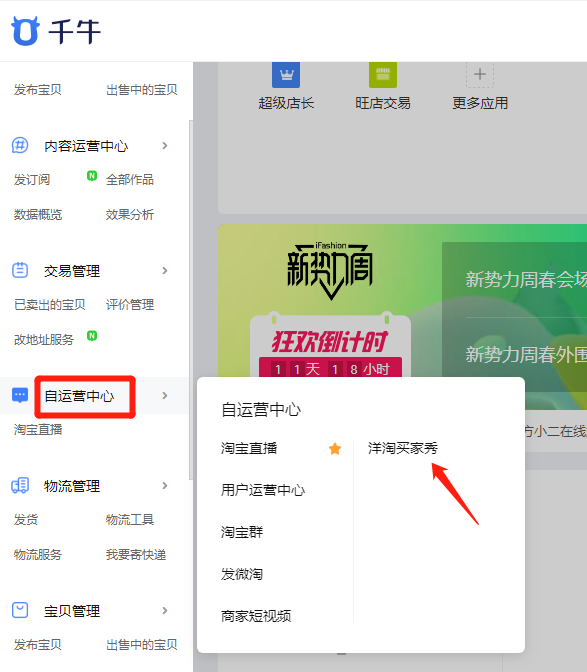Select 用户运营中心 in the popup menu
Screen dimensions: 587x672
point(263,490)
